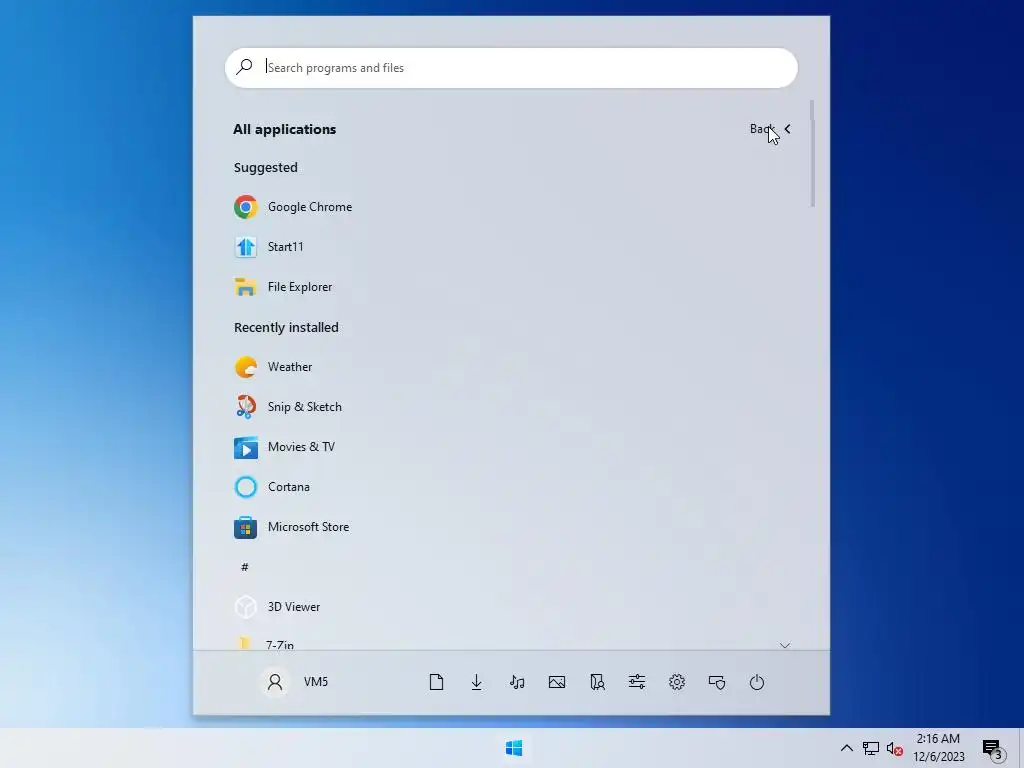Open Google Chrome from the Suggested list

click(293, 207)
